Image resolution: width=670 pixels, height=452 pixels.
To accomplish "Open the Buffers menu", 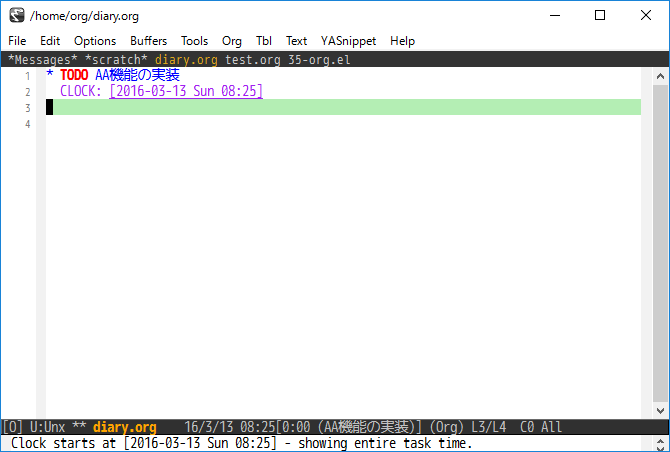I will [148, 41].
